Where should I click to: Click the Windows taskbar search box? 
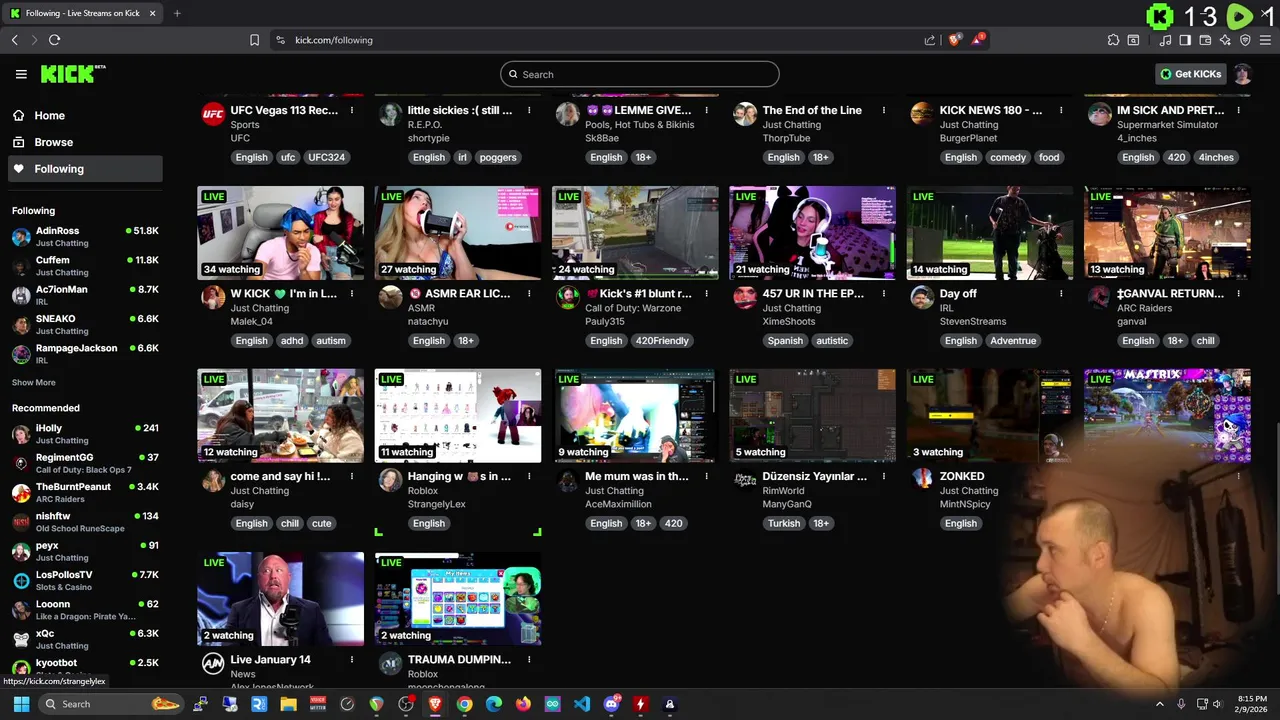pyautogui.click(x=110, y=704)
